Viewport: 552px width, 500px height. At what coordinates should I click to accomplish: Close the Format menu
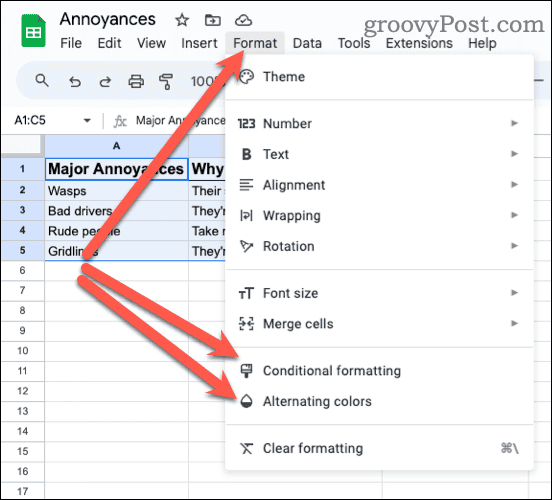(x=255, y=43)
